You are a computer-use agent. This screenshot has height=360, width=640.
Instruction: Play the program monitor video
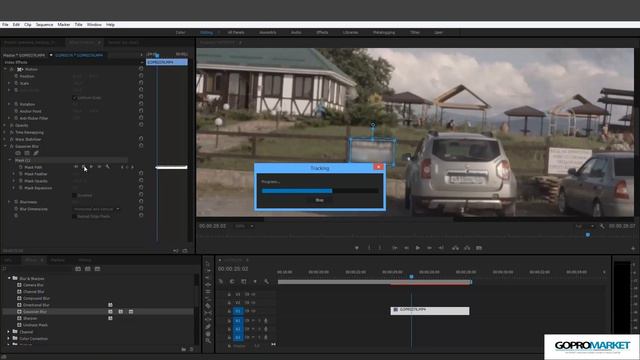[418, 248]
